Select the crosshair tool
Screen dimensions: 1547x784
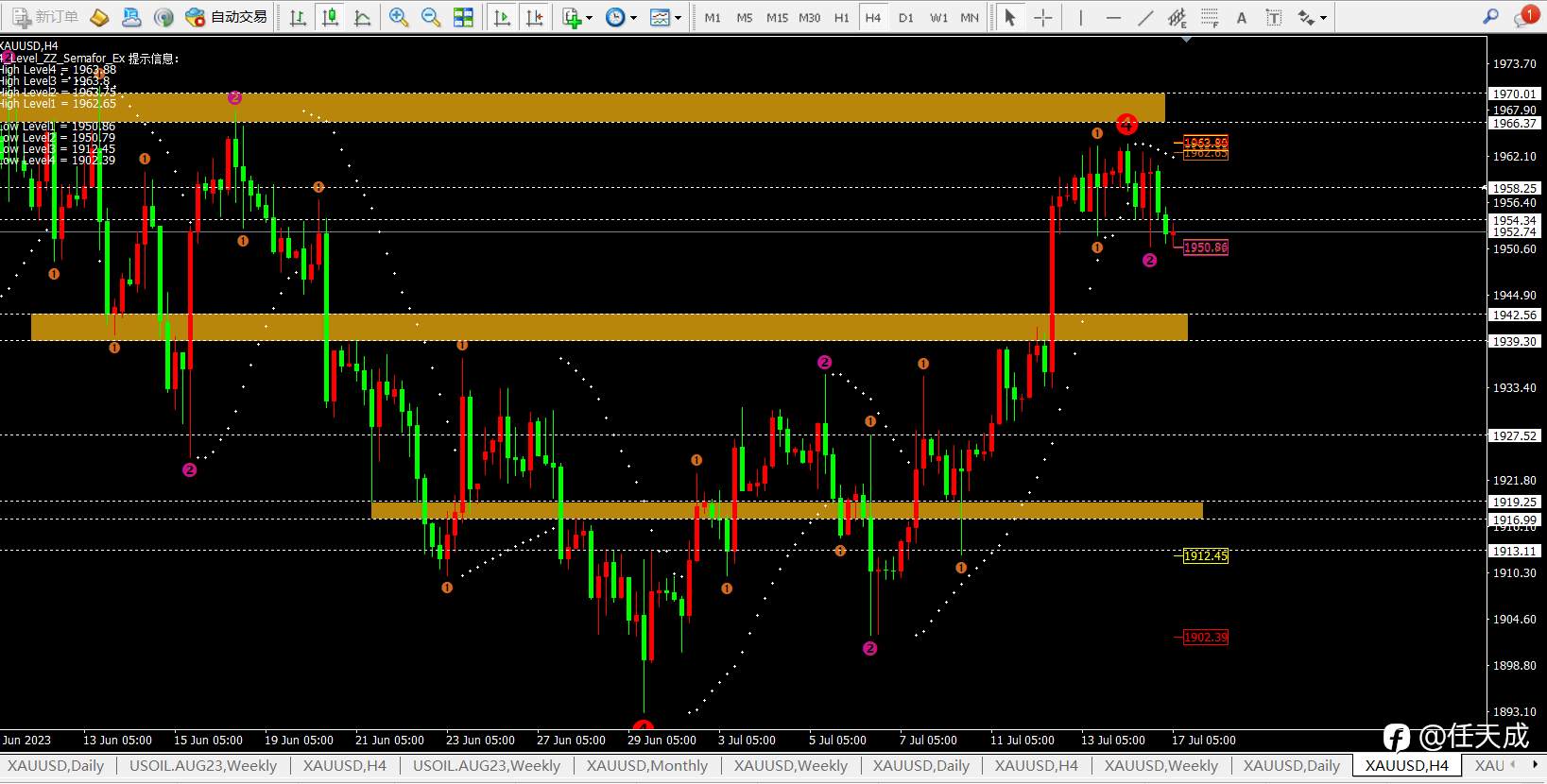click(x=1042, y=17)
